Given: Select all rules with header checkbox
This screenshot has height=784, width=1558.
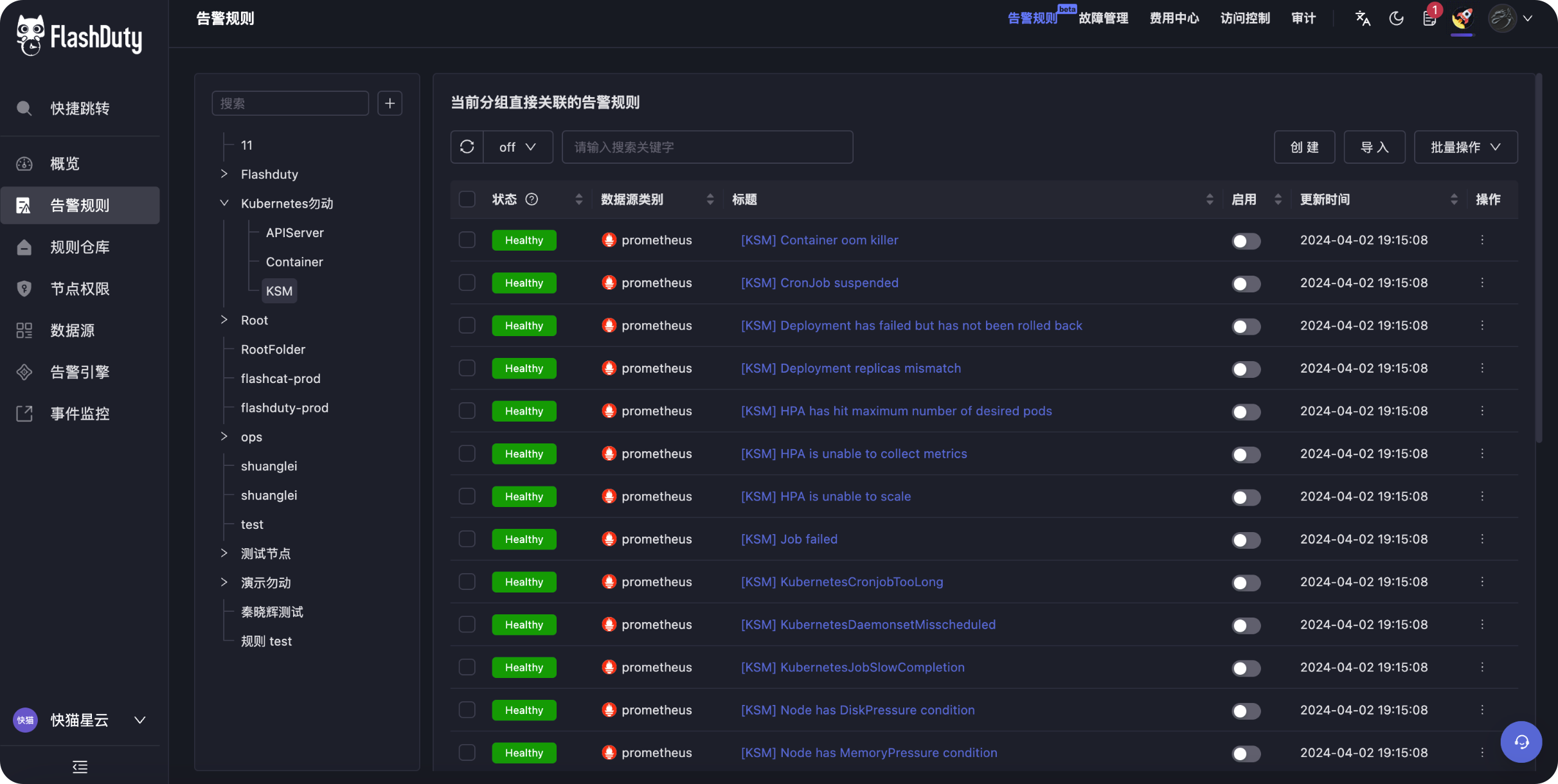Looking at the screenshot, I should point(467,199).
